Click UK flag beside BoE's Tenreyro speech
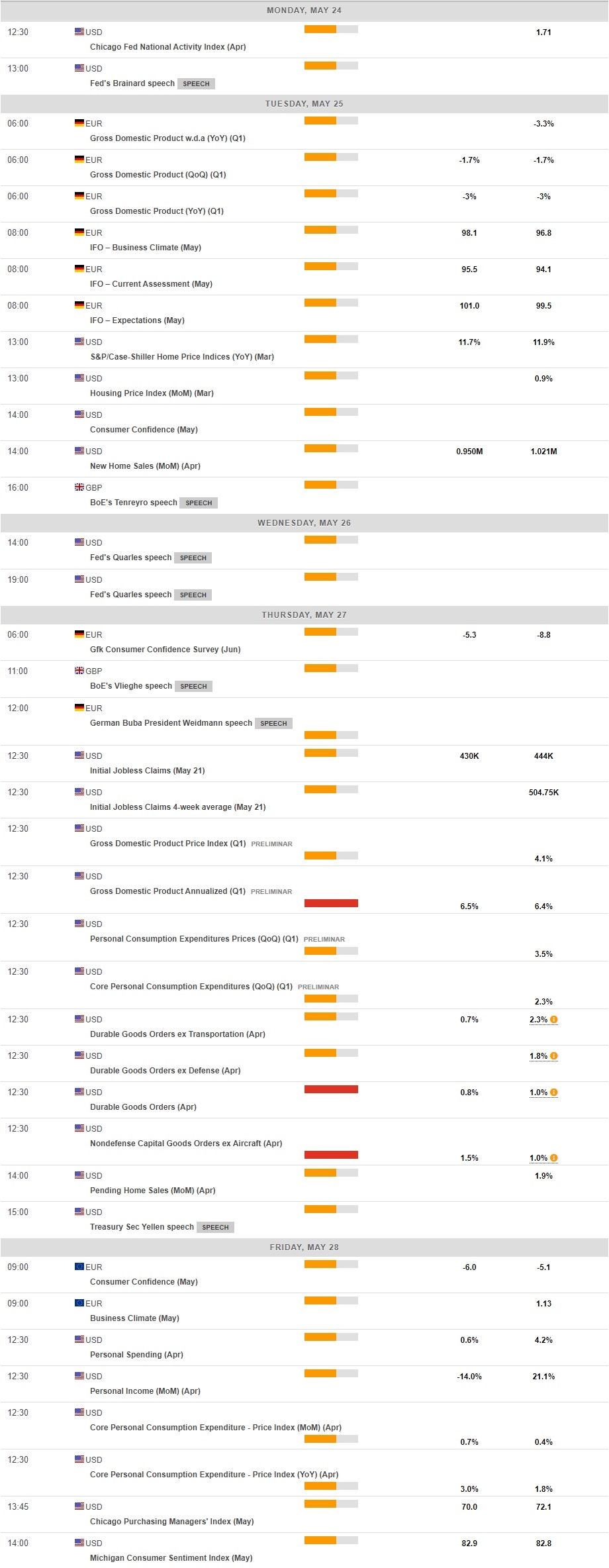609x1568 pixels. [x=79, y=487]
